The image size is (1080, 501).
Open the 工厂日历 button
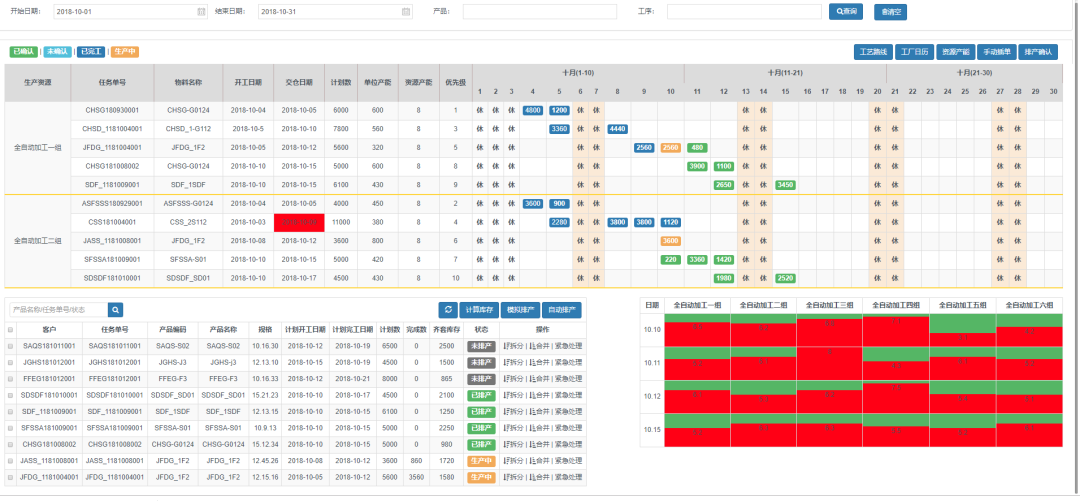pyautogui.click(x=912, y=52)
